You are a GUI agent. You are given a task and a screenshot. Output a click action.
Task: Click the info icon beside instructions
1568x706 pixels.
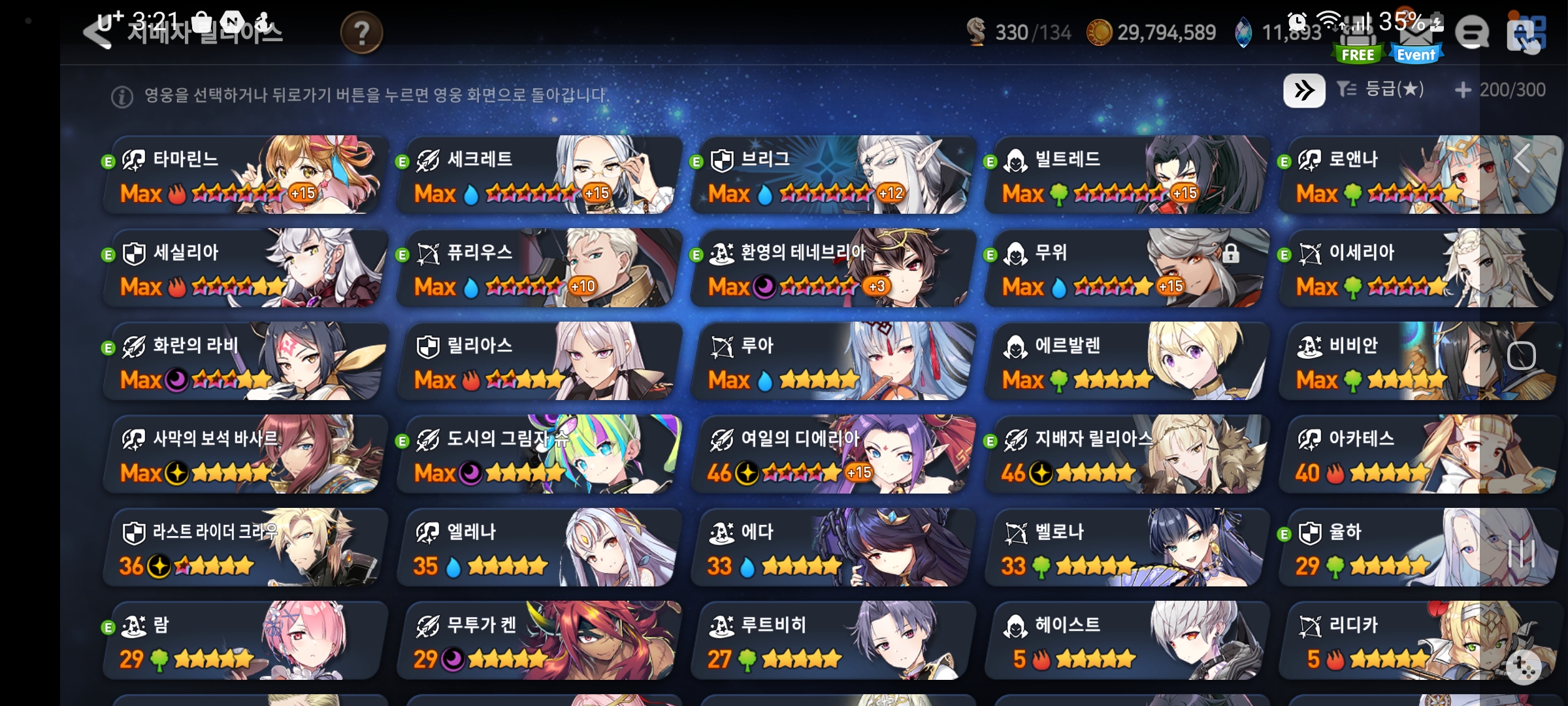point(122,97)
